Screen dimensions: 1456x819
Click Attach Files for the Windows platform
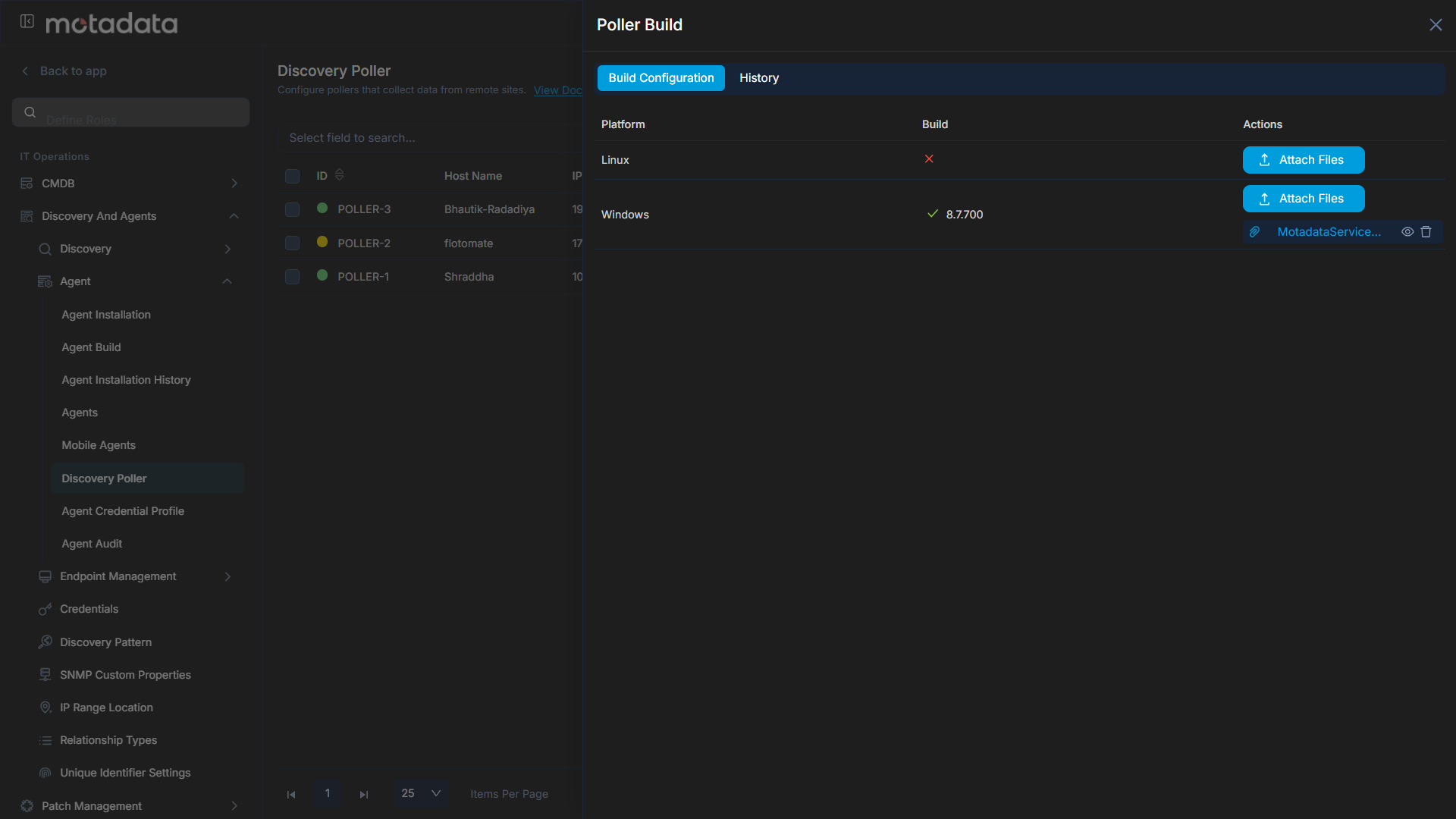1304,199
